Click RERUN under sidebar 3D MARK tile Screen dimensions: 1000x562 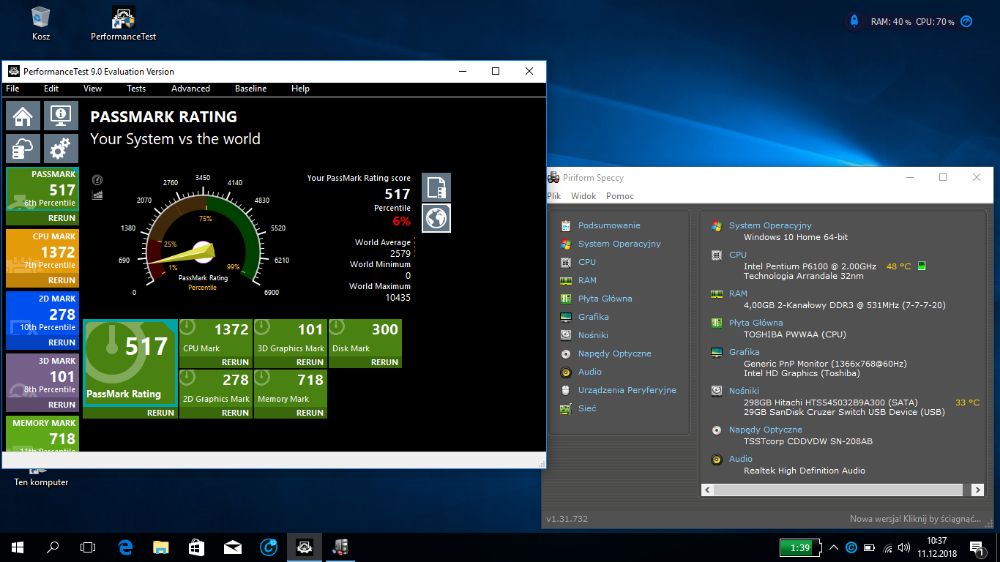(x=62, y=404)
